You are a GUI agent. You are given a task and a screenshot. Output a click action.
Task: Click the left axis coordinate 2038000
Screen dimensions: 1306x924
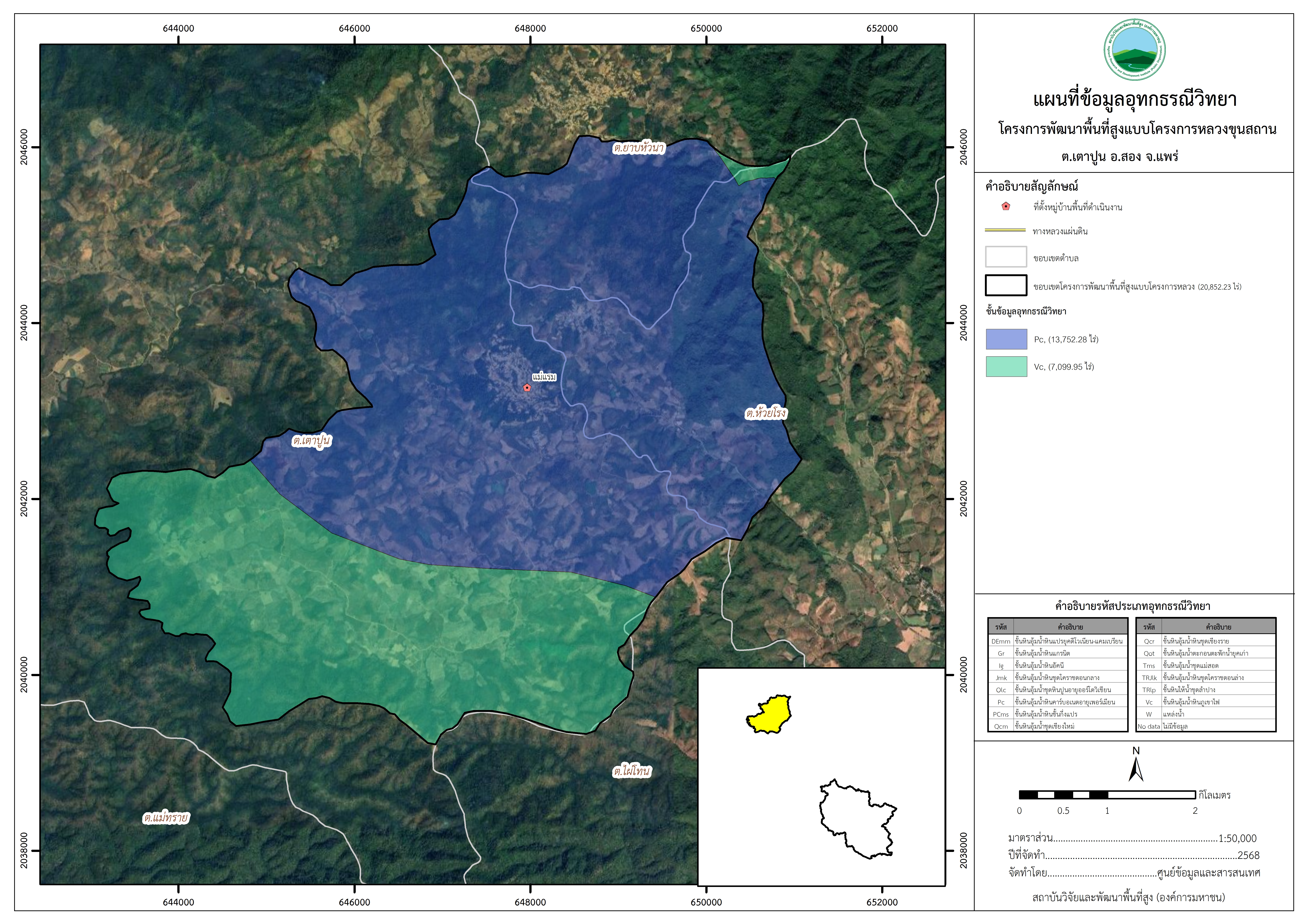point(24,851)
